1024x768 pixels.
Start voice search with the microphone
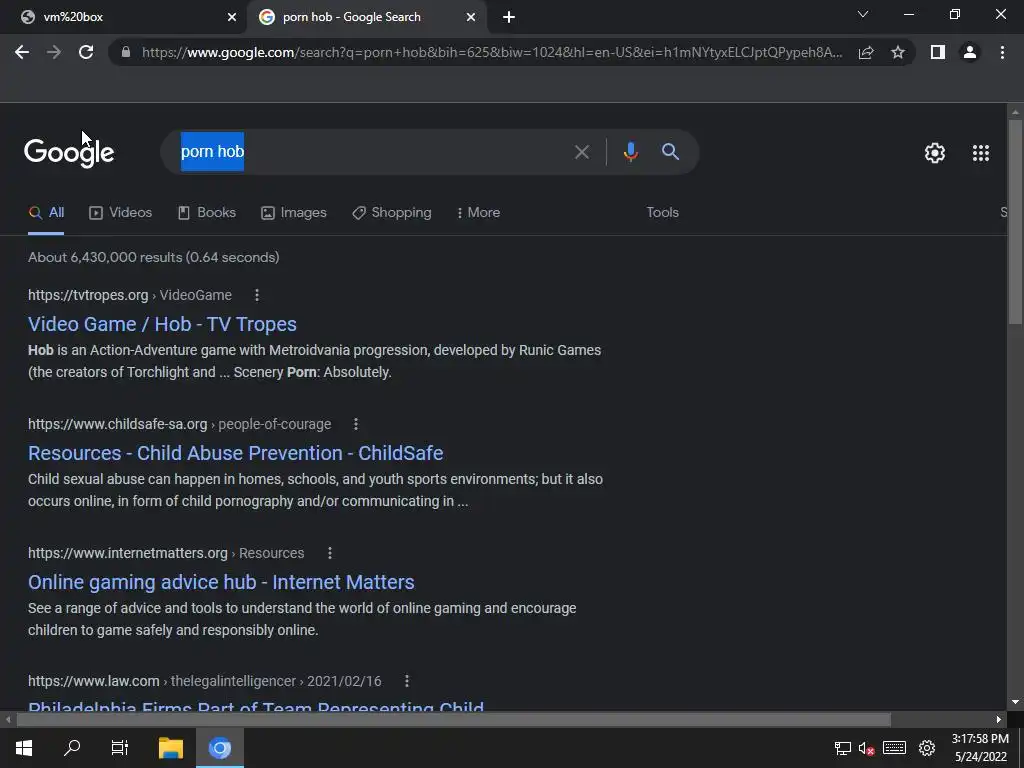point(630,152)
